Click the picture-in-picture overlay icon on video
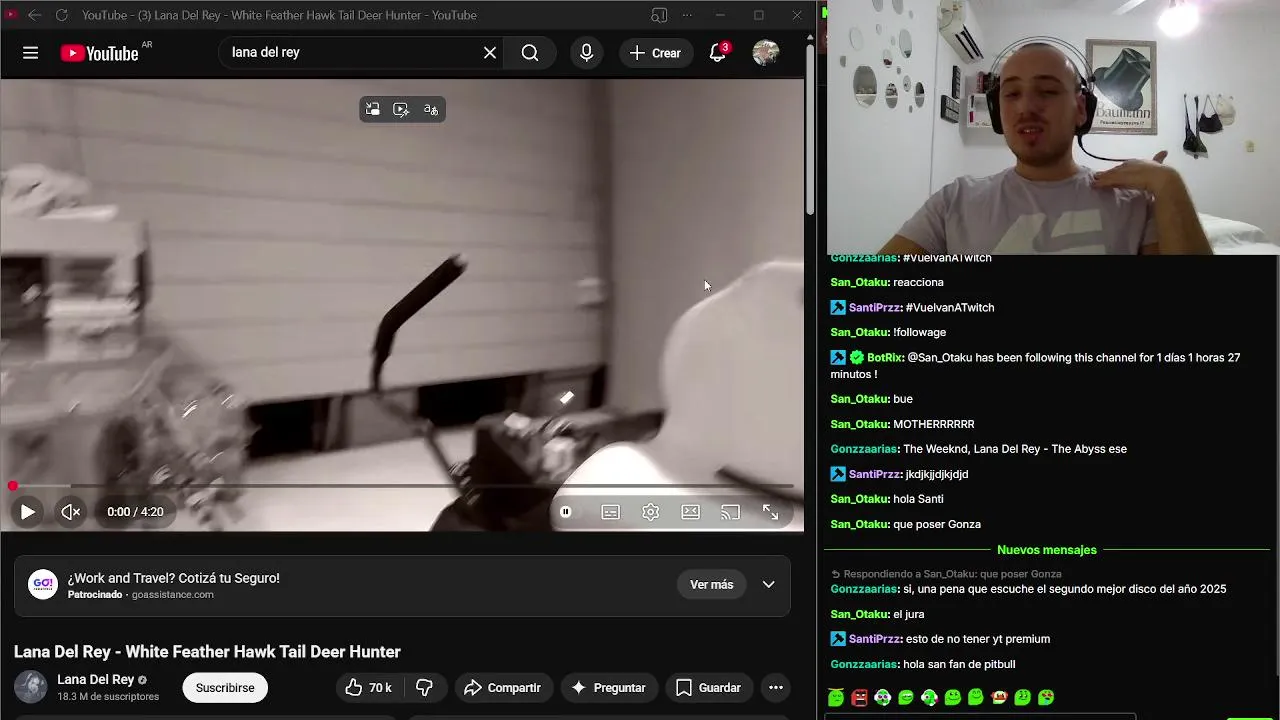 373,110
